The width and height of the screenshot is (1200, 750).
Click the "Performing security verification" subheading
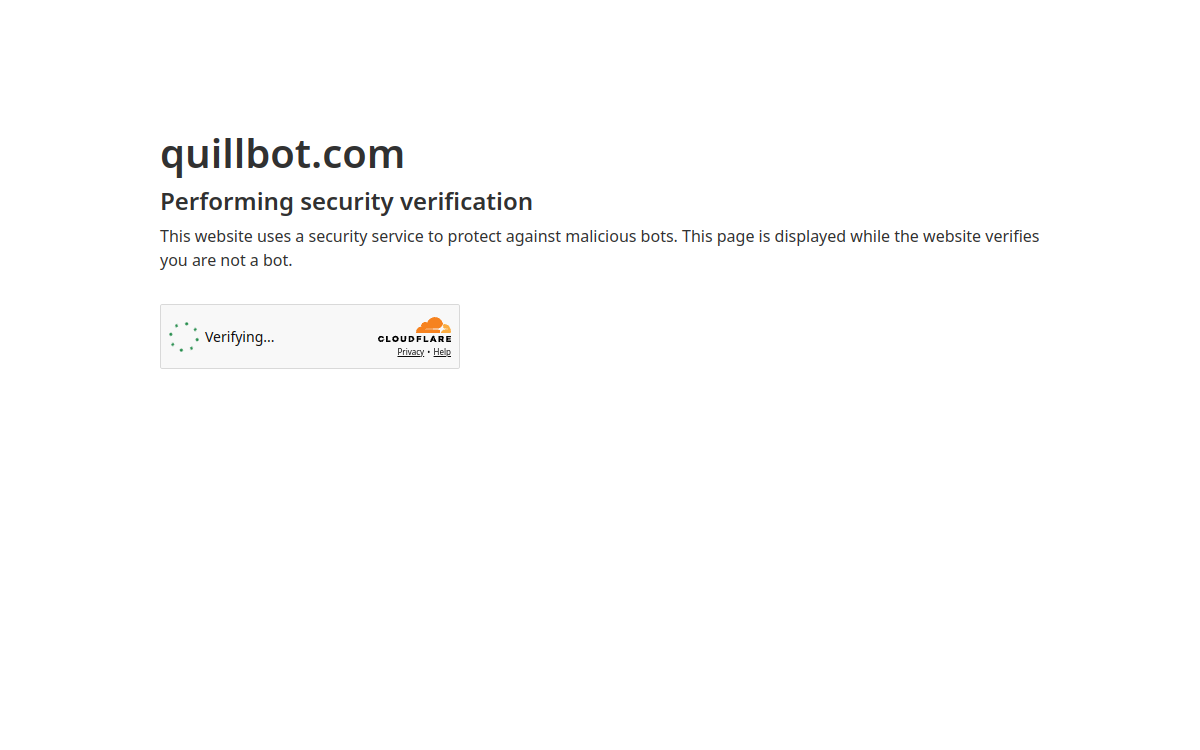pyautogui.click(x=346, y=201)
